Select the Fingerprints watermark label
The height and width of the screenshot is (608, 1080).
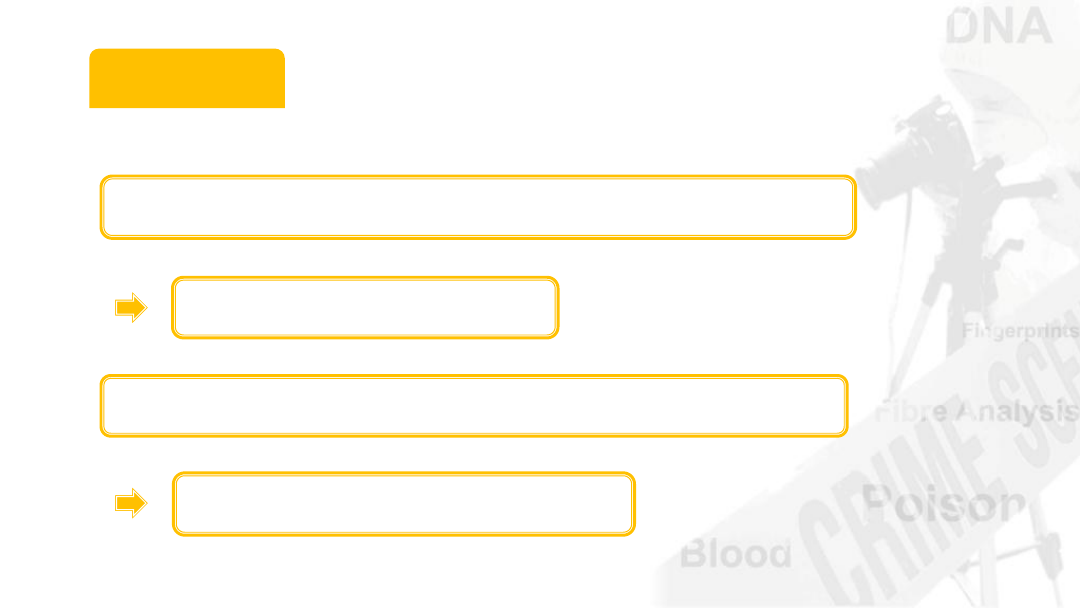click(1020, 331)
